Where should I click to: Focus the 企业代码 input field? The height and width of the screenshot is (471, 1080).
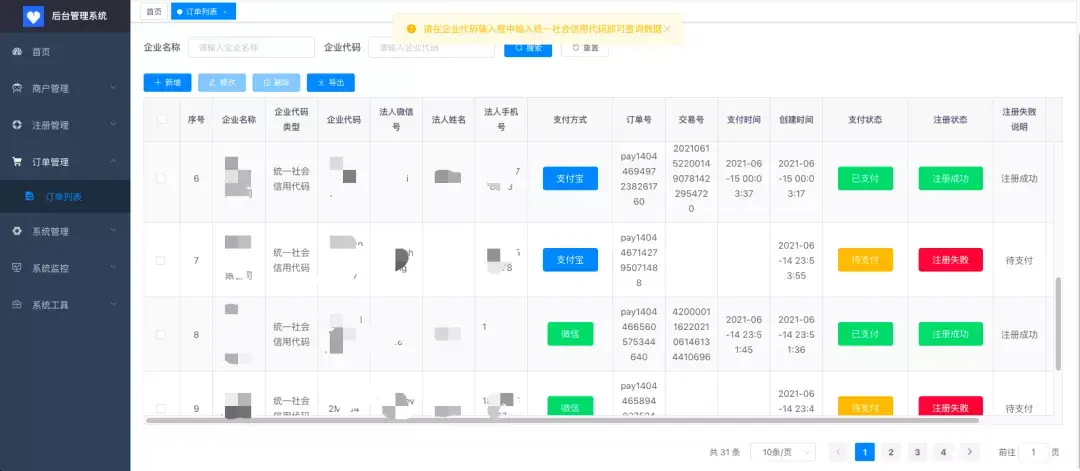(432, 48)
